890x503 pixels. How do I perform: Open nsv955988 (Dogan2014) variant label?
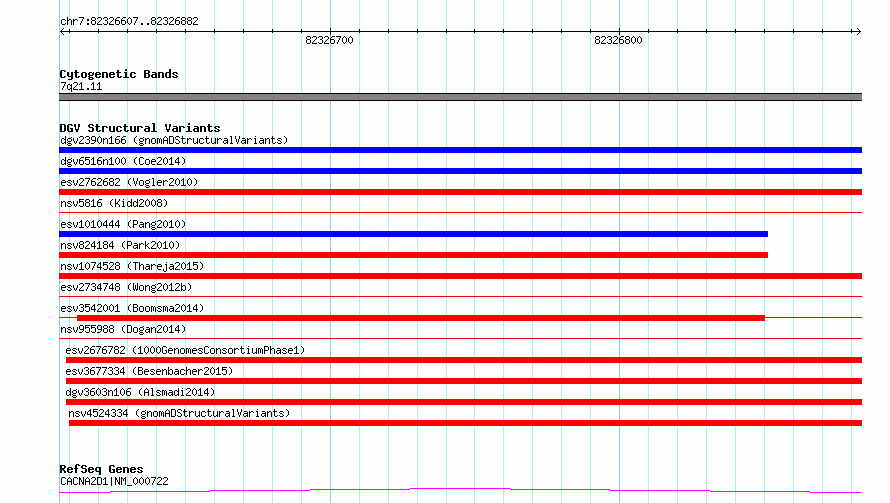pyautogui.click(x=123, y=329)
